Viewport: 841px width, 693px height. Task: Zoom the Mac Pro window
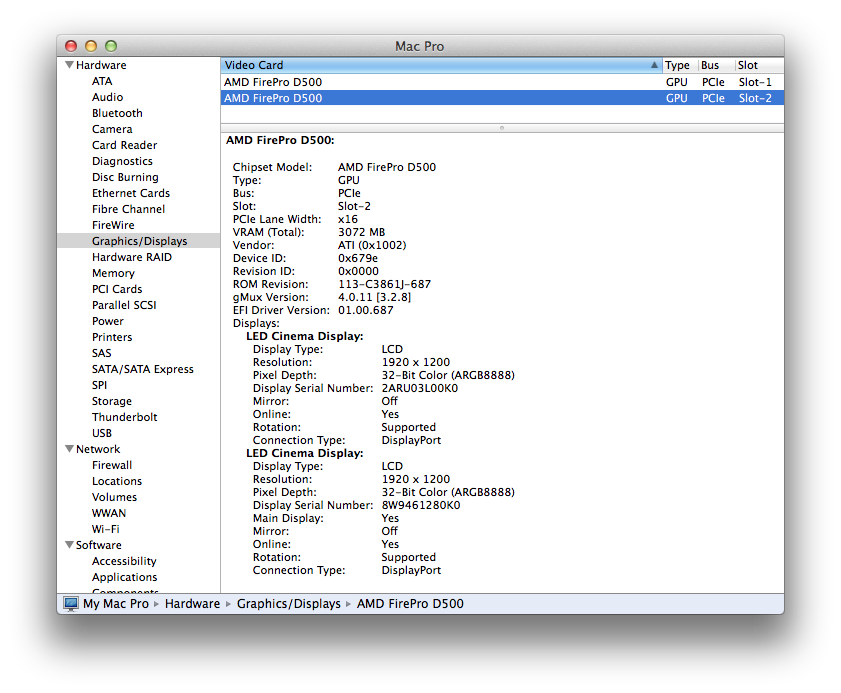111,46
